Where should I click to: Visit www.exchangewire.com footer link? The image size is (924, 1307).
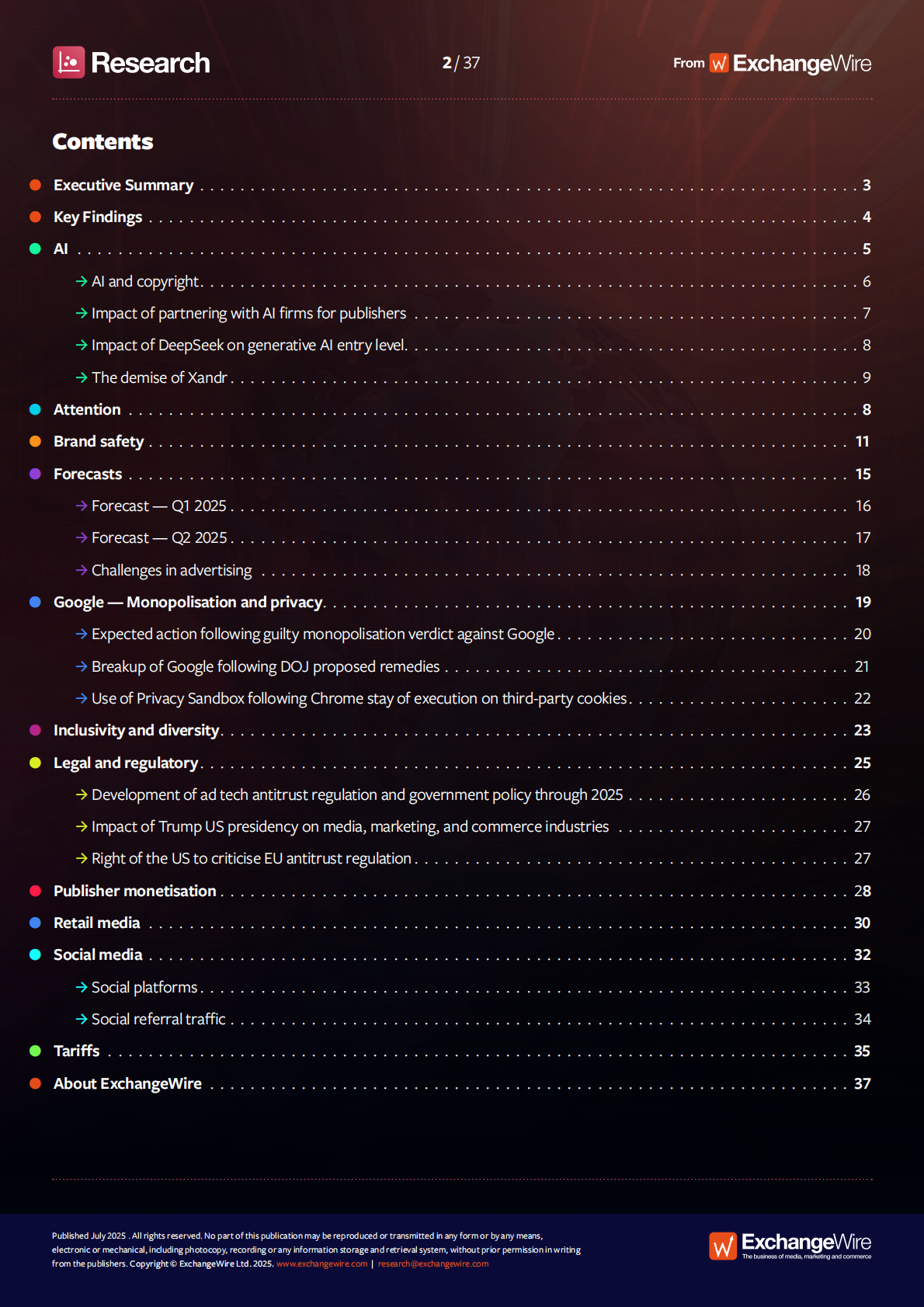pyautogui.click(x=321, y=1264)
